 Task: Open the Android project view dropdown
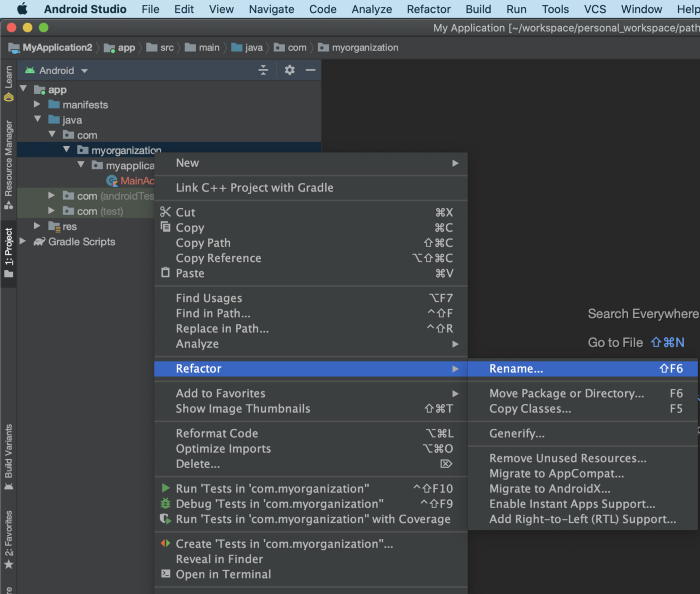pos(63,71)
